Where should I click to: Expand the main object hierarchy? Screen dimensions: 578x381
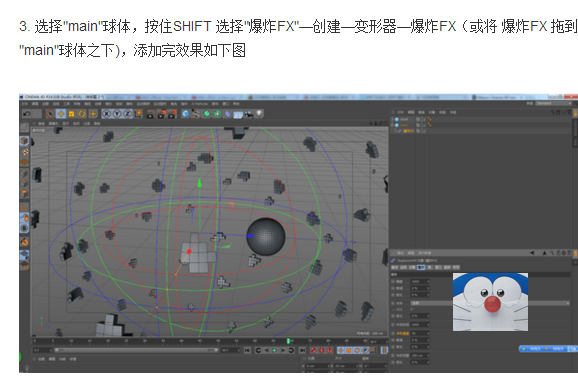click(x=393, y=125)
